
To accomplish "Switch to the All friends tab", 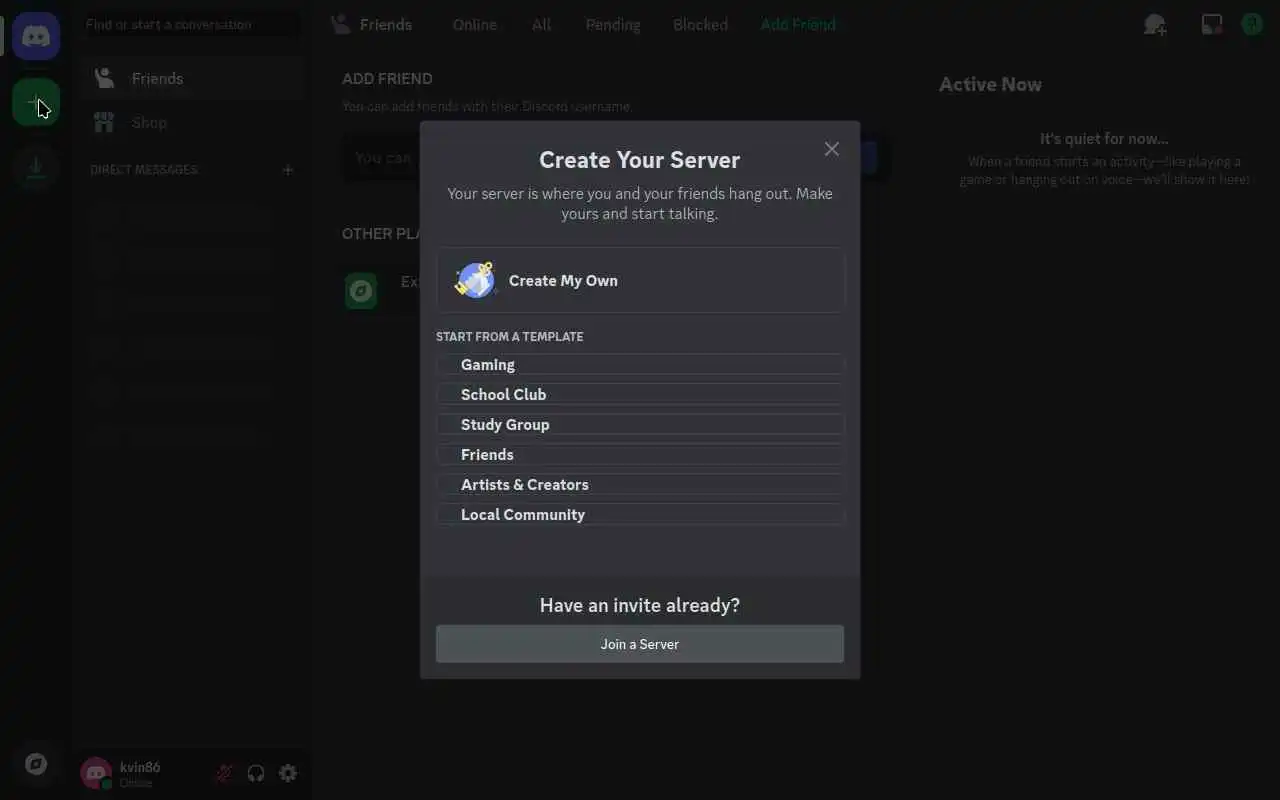I will pos(541,24).
